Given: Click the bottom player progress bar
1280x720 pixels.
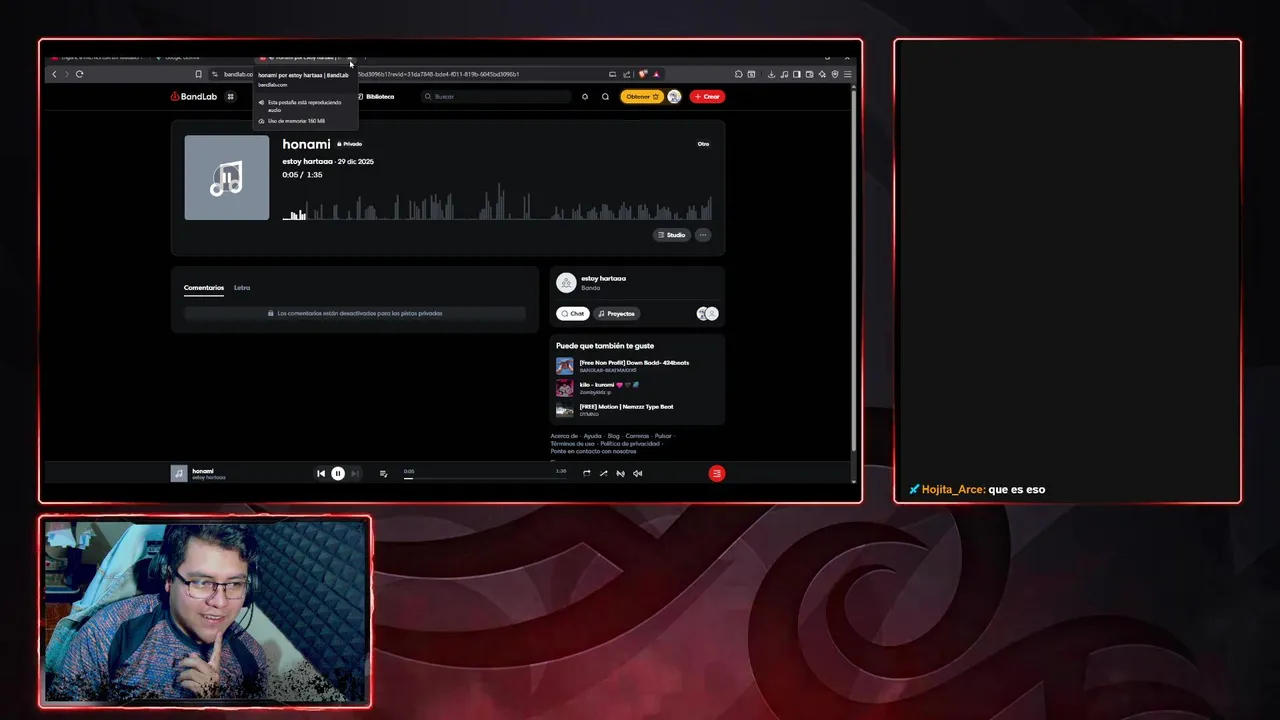Looking at the screenshot, I should coord(485,478).
